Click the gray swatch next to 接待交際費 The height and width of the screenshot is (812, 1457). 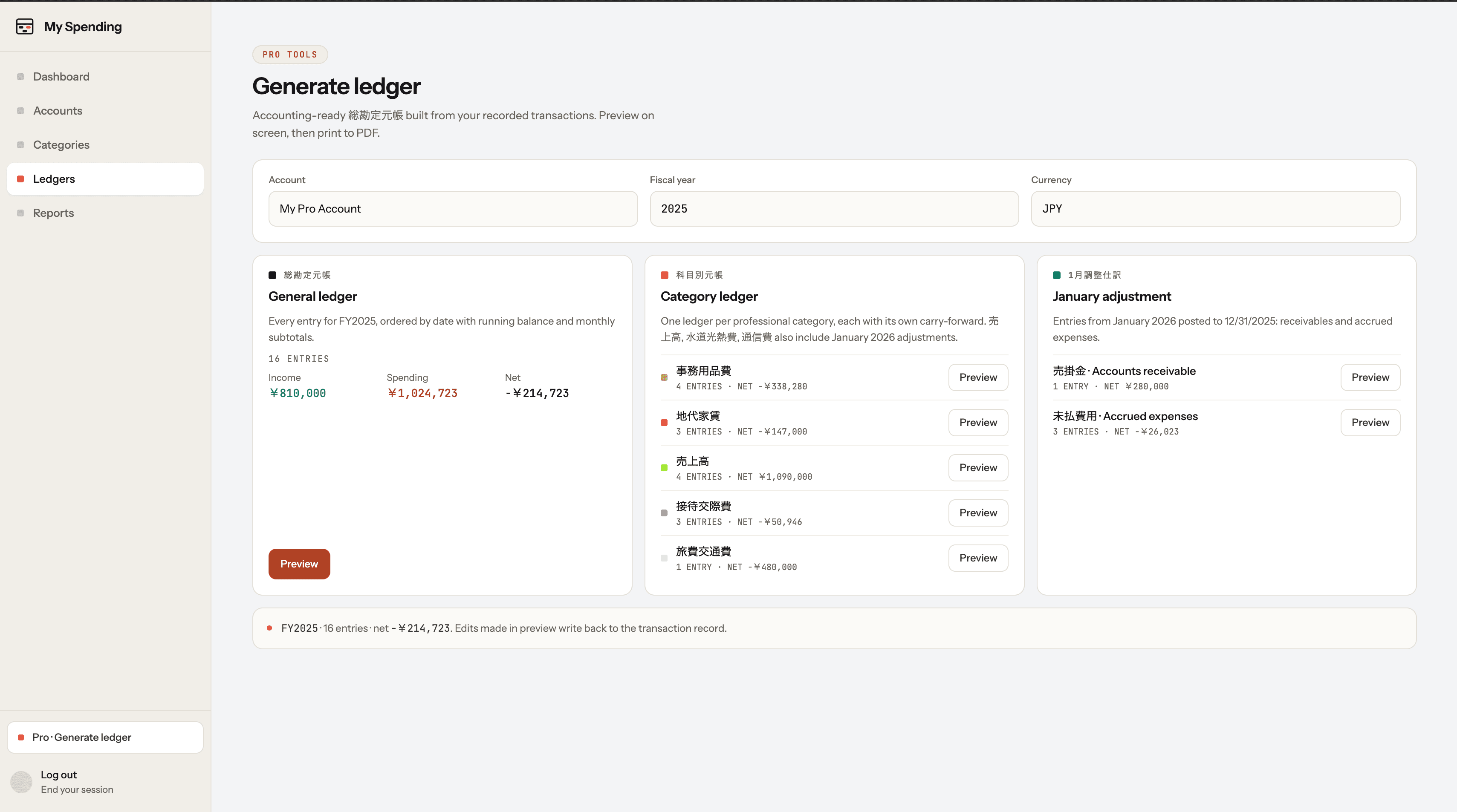click(x=664, y=513)
